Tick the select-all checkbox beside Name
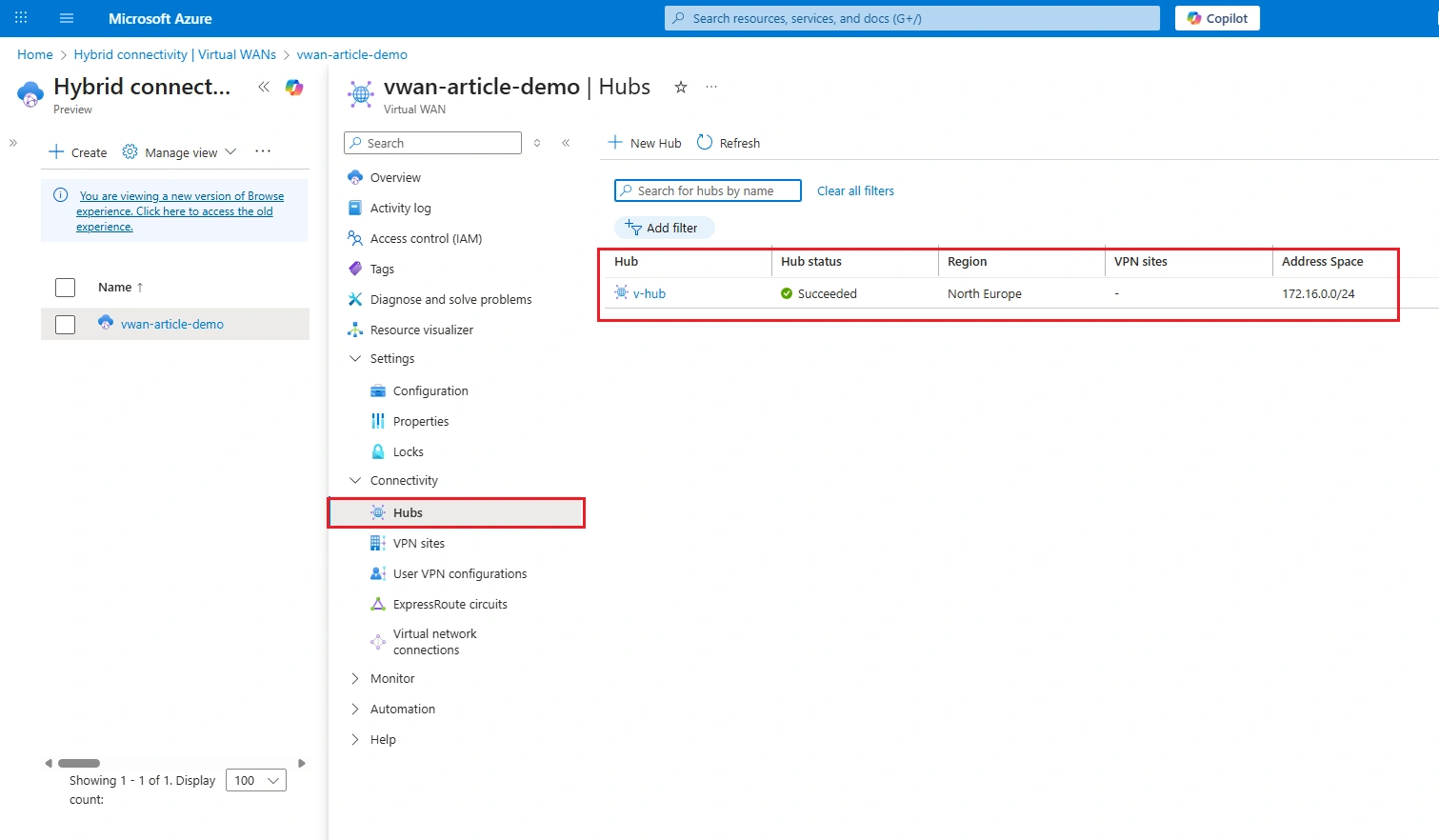The width and height of the screenshot is (1439, 840). pyautogui.click(x=65, y=288)
